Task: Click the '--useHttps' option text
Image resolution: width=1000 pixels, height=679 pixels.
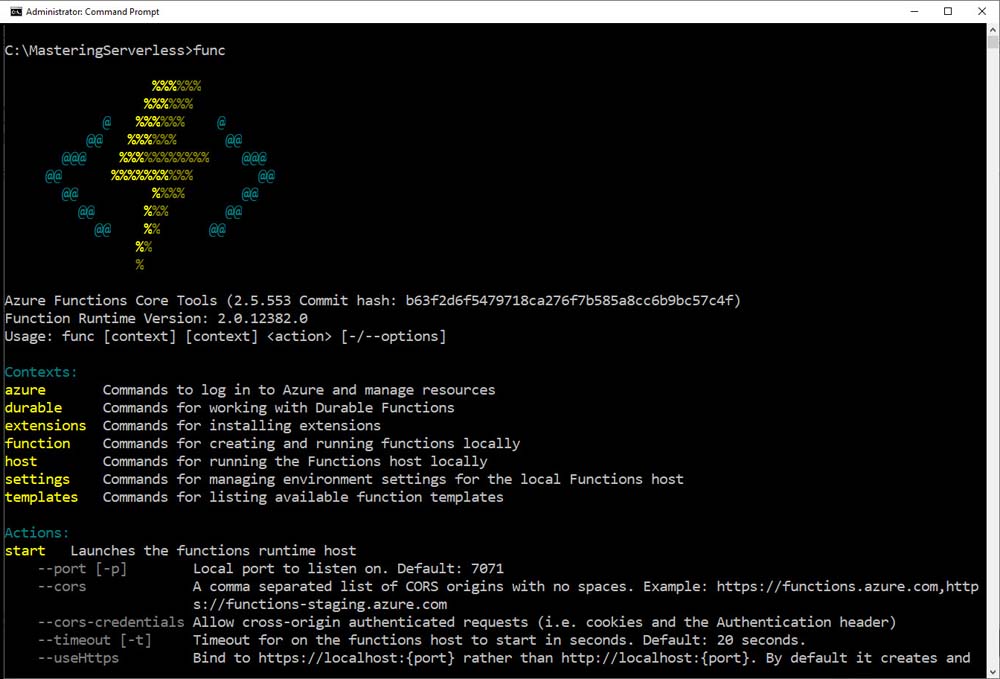Action: (x=79, y=658)
